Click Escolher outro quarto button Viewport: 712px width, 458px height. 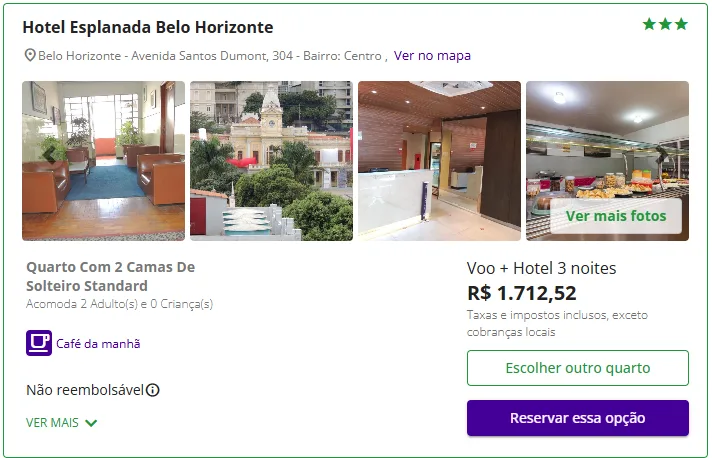pyautogui.click(x=577, y=368)
